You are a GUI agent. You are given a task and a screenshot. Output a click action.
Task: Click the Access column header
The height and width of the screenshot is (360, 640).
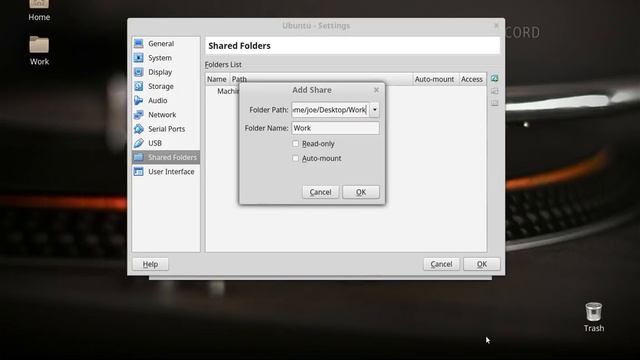coord(472,79)
